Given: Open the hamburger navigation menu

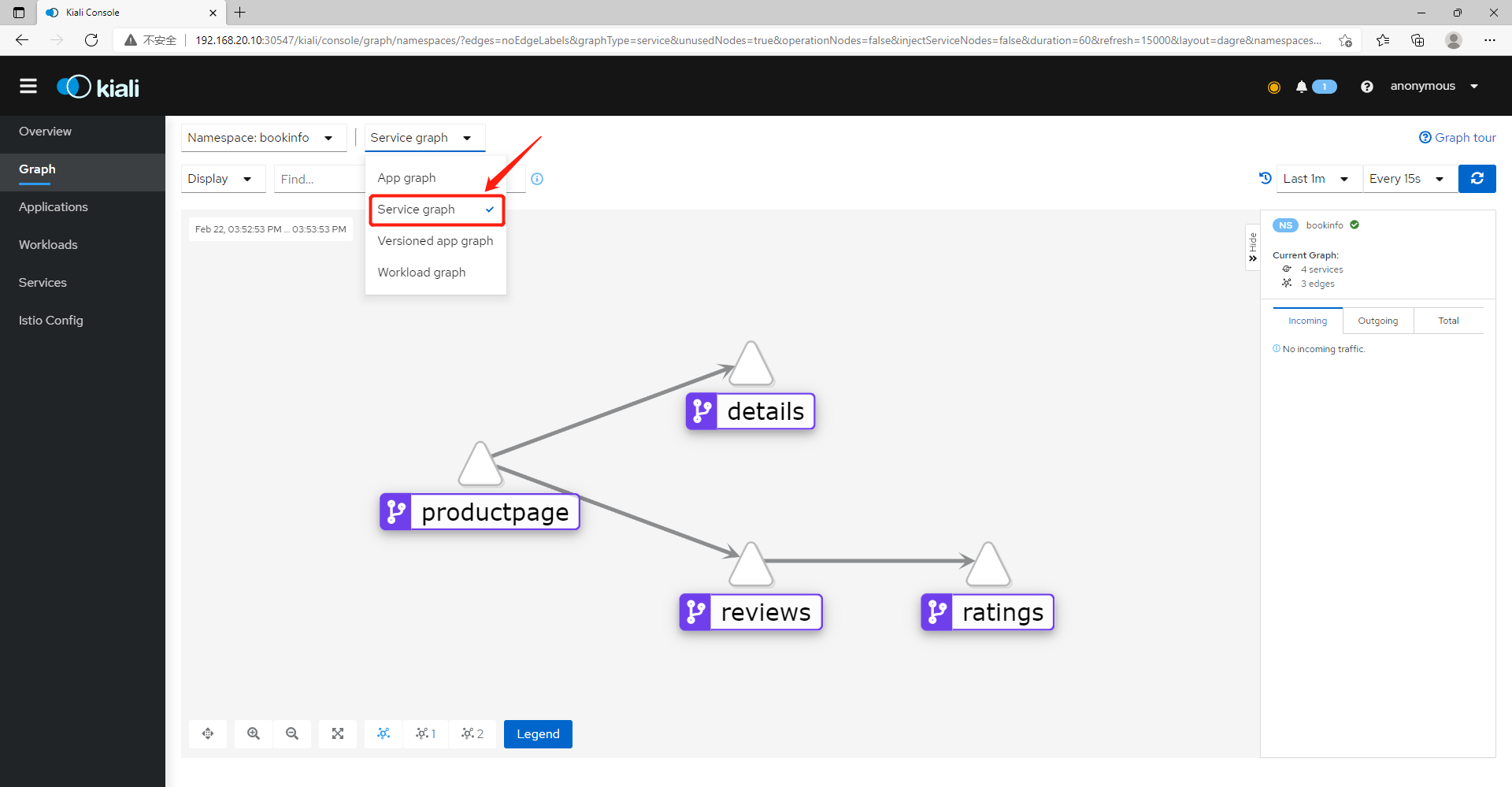Looking at the screenshot, I should (28, 86).
